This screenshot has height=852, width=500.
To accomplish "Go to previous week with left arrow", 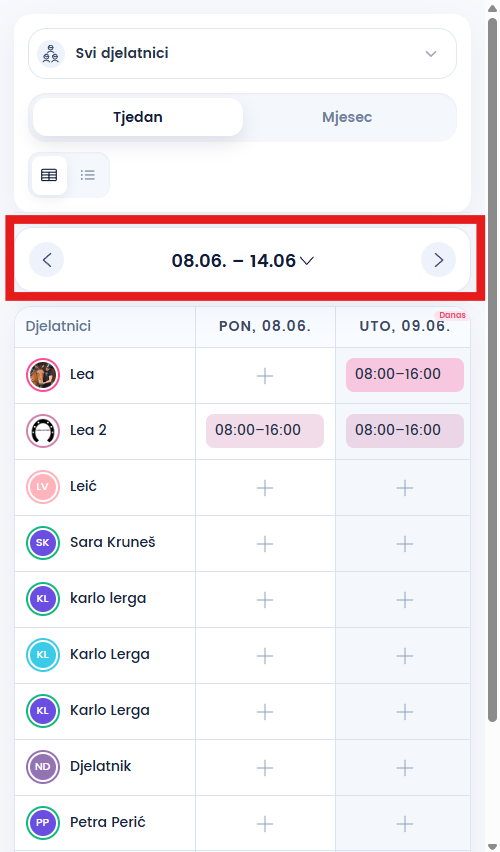I will 46,260.
